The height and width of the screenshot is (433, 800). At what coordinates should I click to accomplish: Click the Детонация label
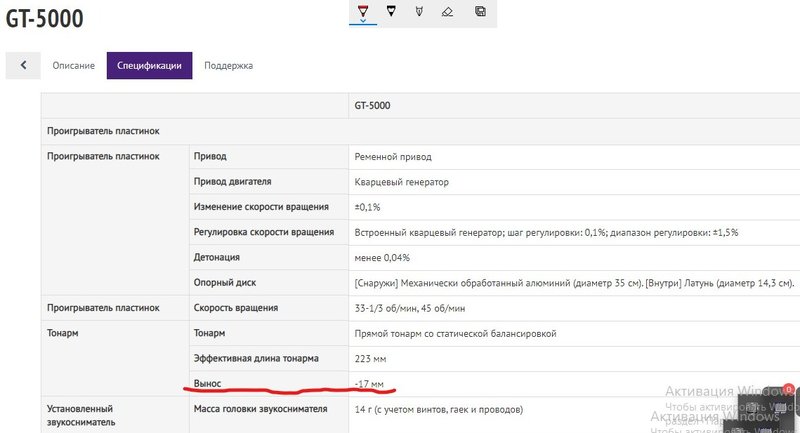216,258
